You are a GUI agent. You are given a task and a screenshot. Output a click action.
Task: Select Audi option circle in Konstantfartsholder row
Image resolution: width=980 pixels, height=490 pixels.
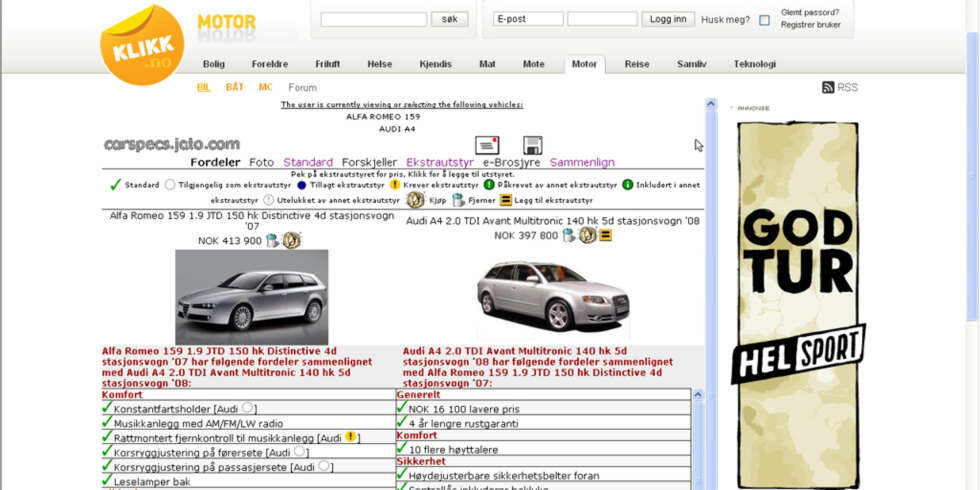pyautogui.click(x=248, y=408)
